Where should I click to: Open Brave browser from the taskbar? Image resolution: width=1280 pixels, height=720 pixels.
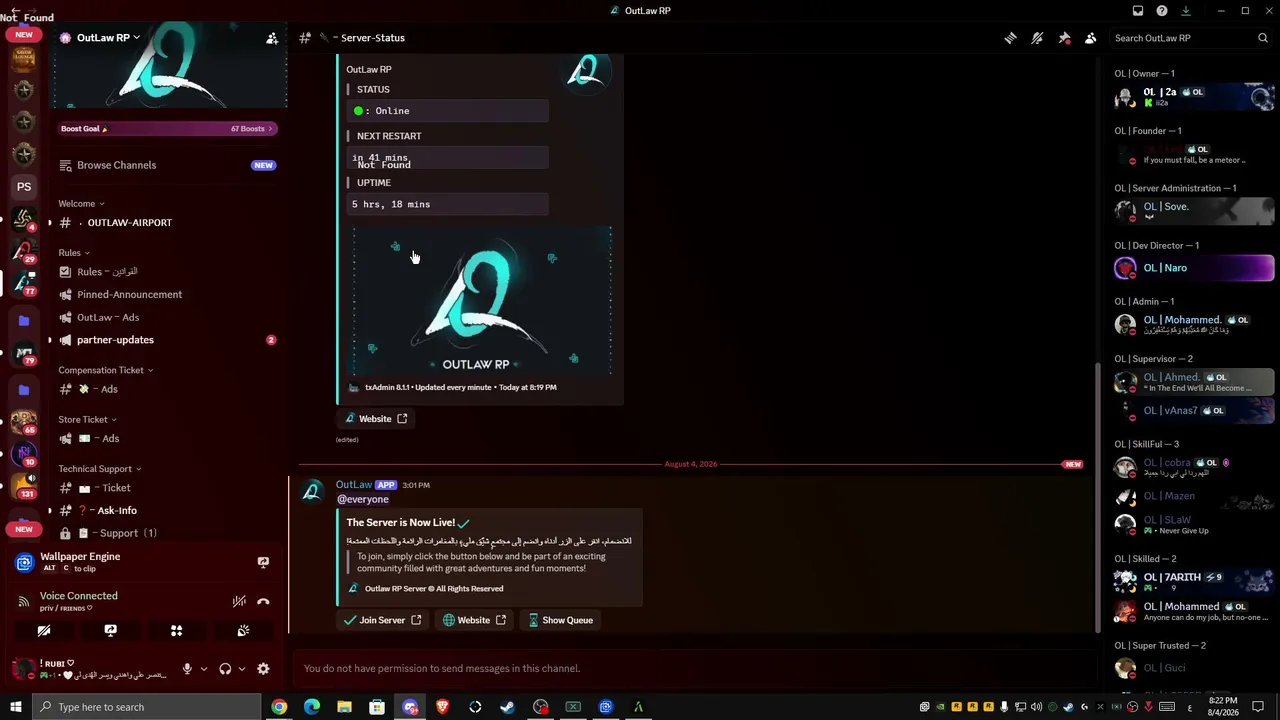coord(443,707)
